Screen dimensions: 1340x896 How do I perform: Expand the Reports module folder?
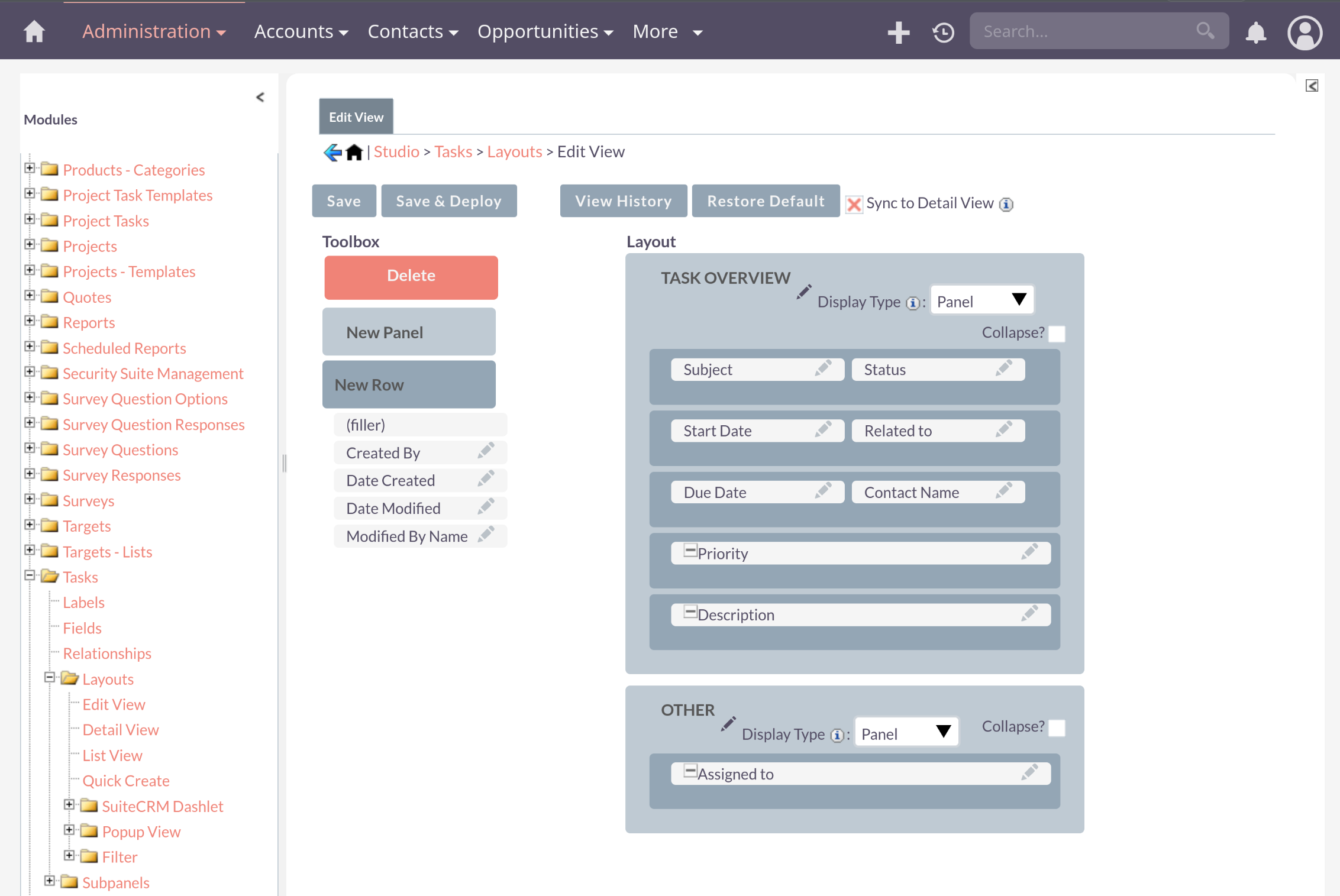coord(30,321)
